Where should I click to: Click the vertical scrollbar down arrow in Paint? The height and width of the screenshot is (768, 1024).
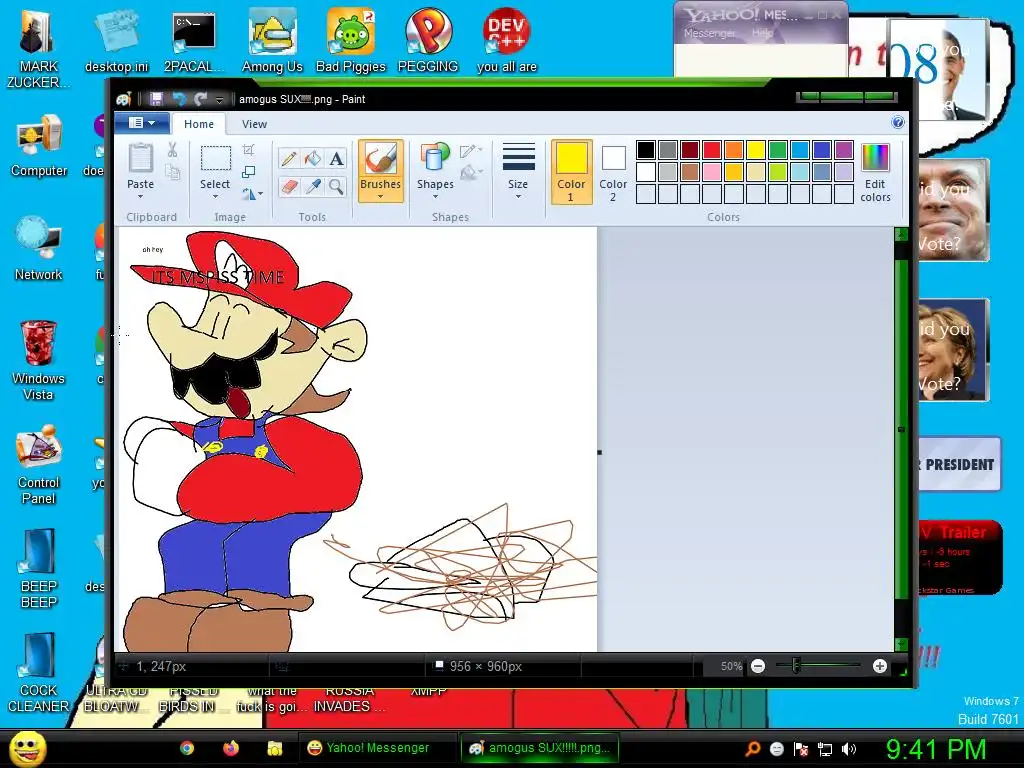point(901,644)
